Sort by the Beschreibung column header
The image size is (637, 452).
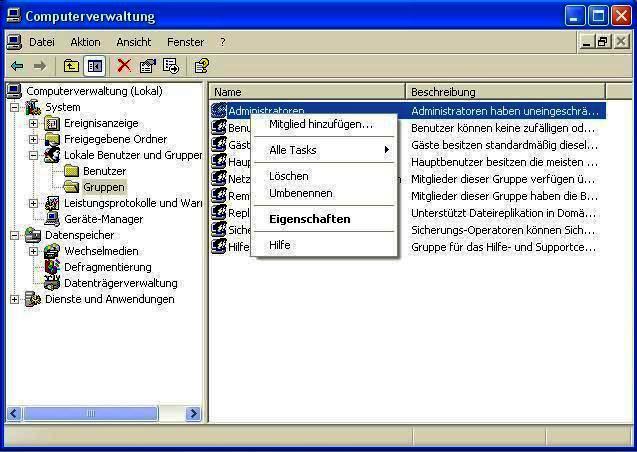click(506, 92)
